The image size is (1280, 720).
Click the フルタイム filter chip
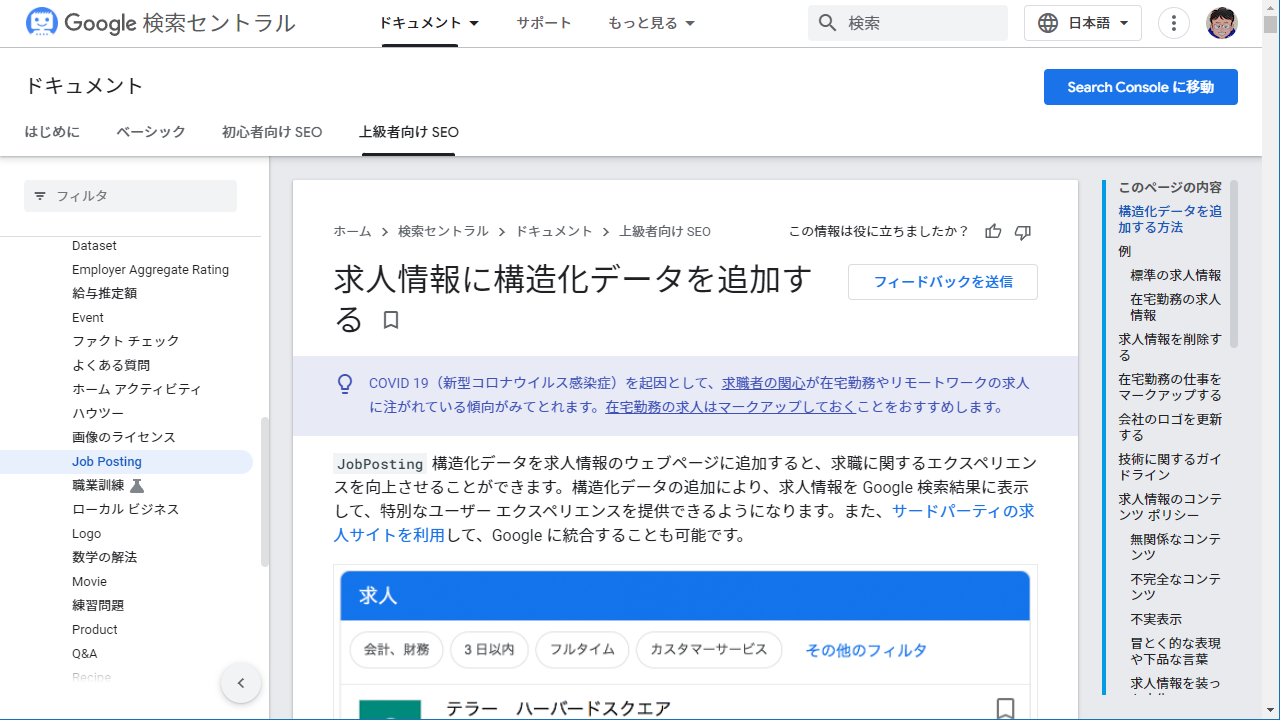pos(582,650)
